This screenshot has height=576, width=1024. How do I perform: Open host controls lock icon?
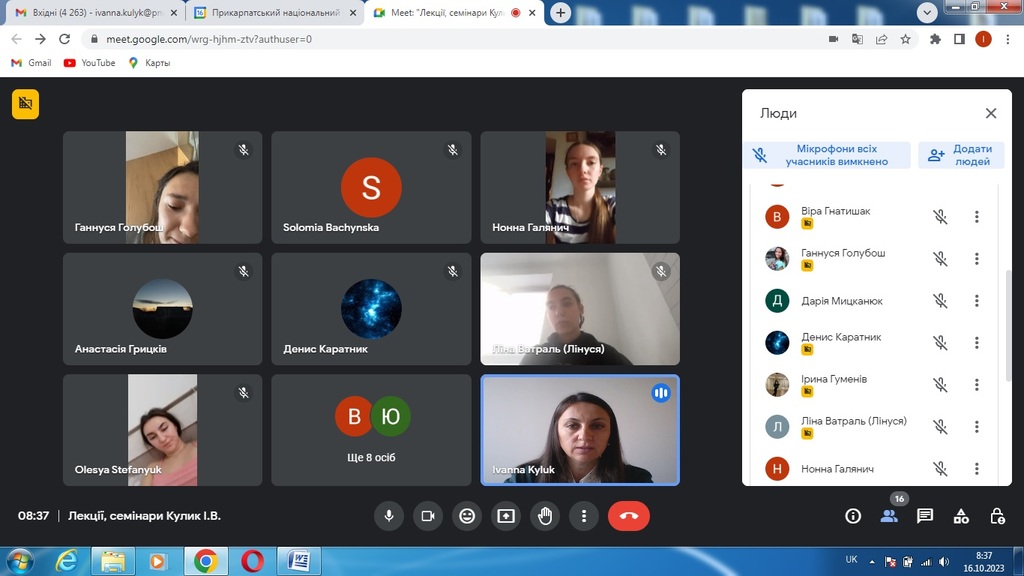coord(997,516)
